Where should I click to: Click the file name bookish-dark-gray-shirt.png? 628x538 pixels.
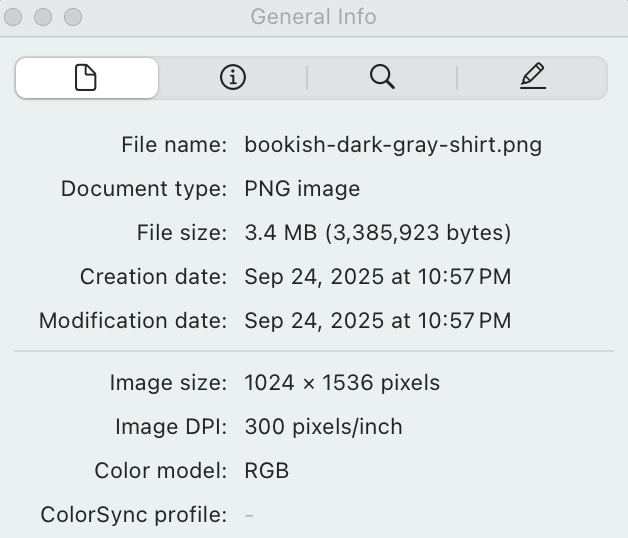[x=393, y=145]
